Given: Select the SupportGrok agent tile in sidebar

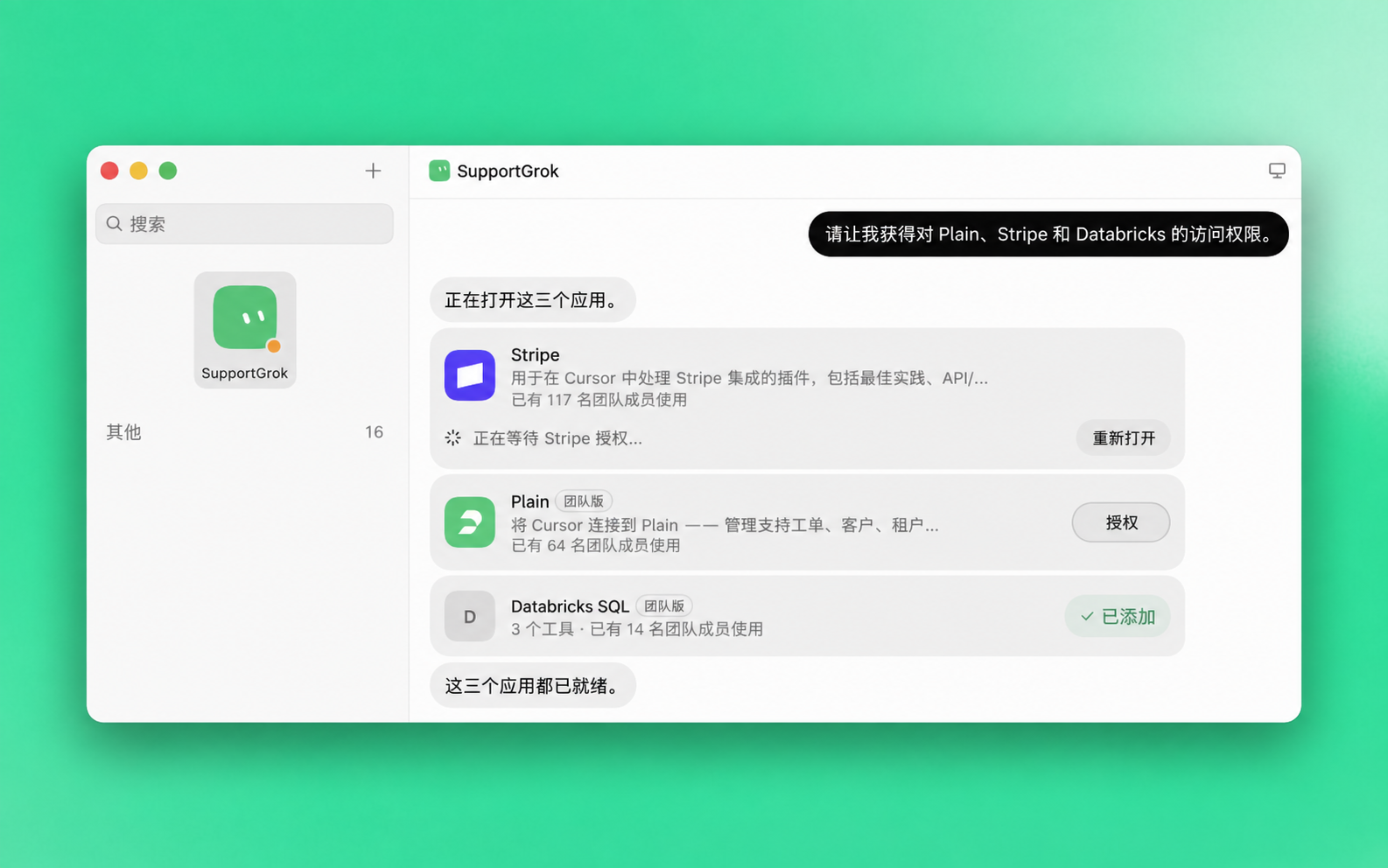Looking at the screenshot, I should (x=245, y=330).
